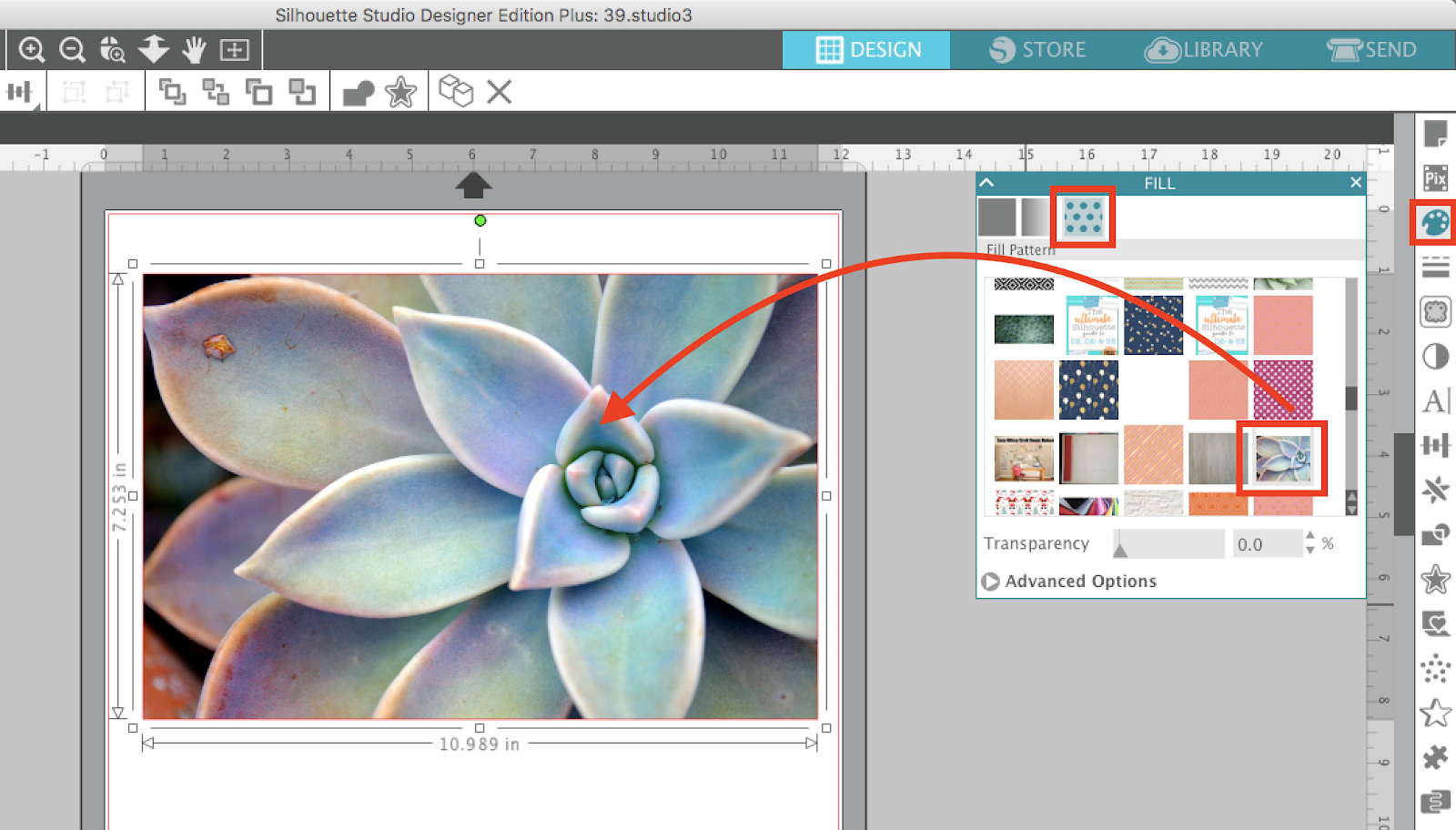This screenshot has width=1456, height=830.
Task: Open the SEND tab
Action: pos(1371,50)
